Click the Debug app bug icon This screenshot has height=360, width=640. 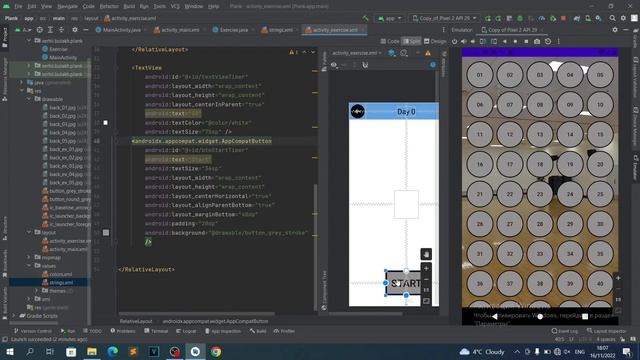click(x=520, y=18)
